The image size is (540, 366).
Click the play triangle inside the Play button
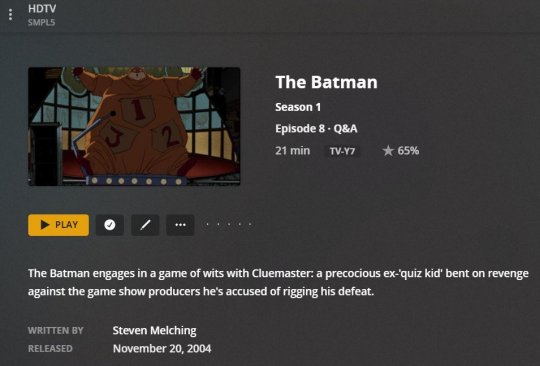point(45,224)
